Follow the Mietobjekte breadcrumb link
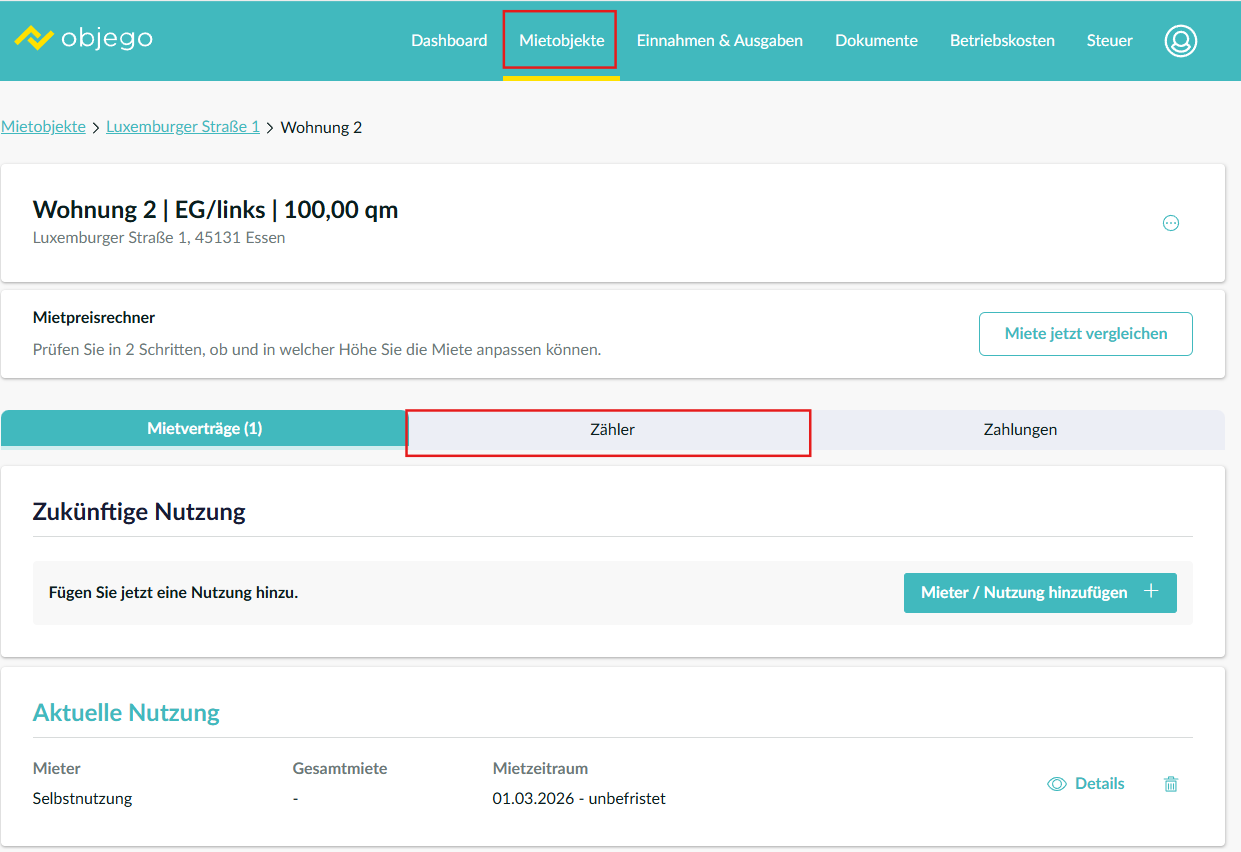1241x852 pixels. click(x=43, y=127)
